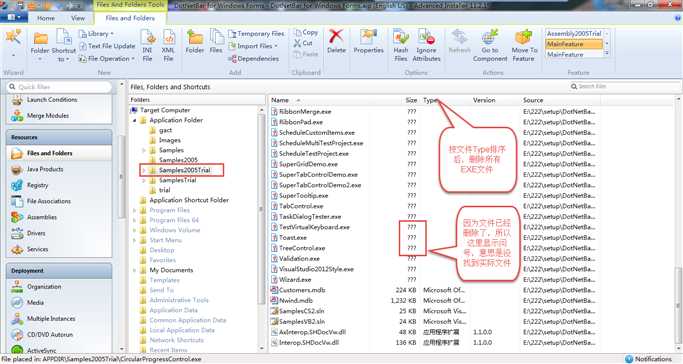Click Copy in the Clipboard group
This screenshot has width=683, height=364.
306,32
